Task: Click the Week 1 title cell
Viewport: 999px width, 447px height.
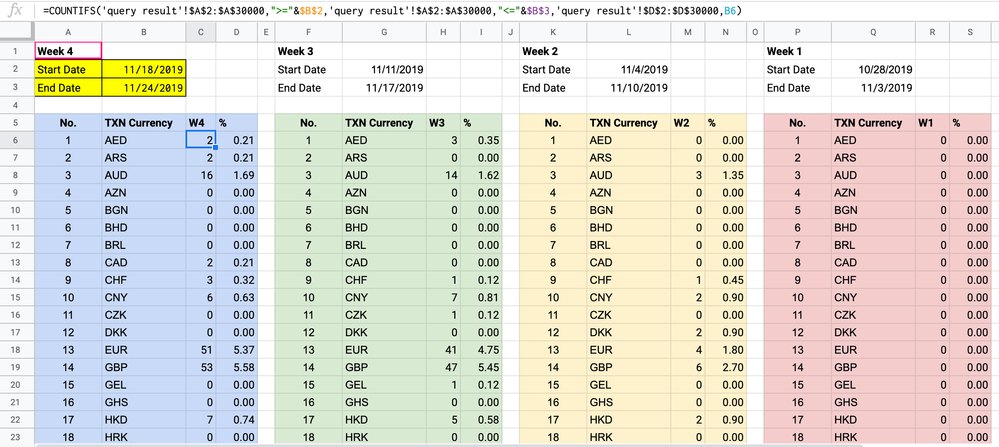Action: pos(798,51)
